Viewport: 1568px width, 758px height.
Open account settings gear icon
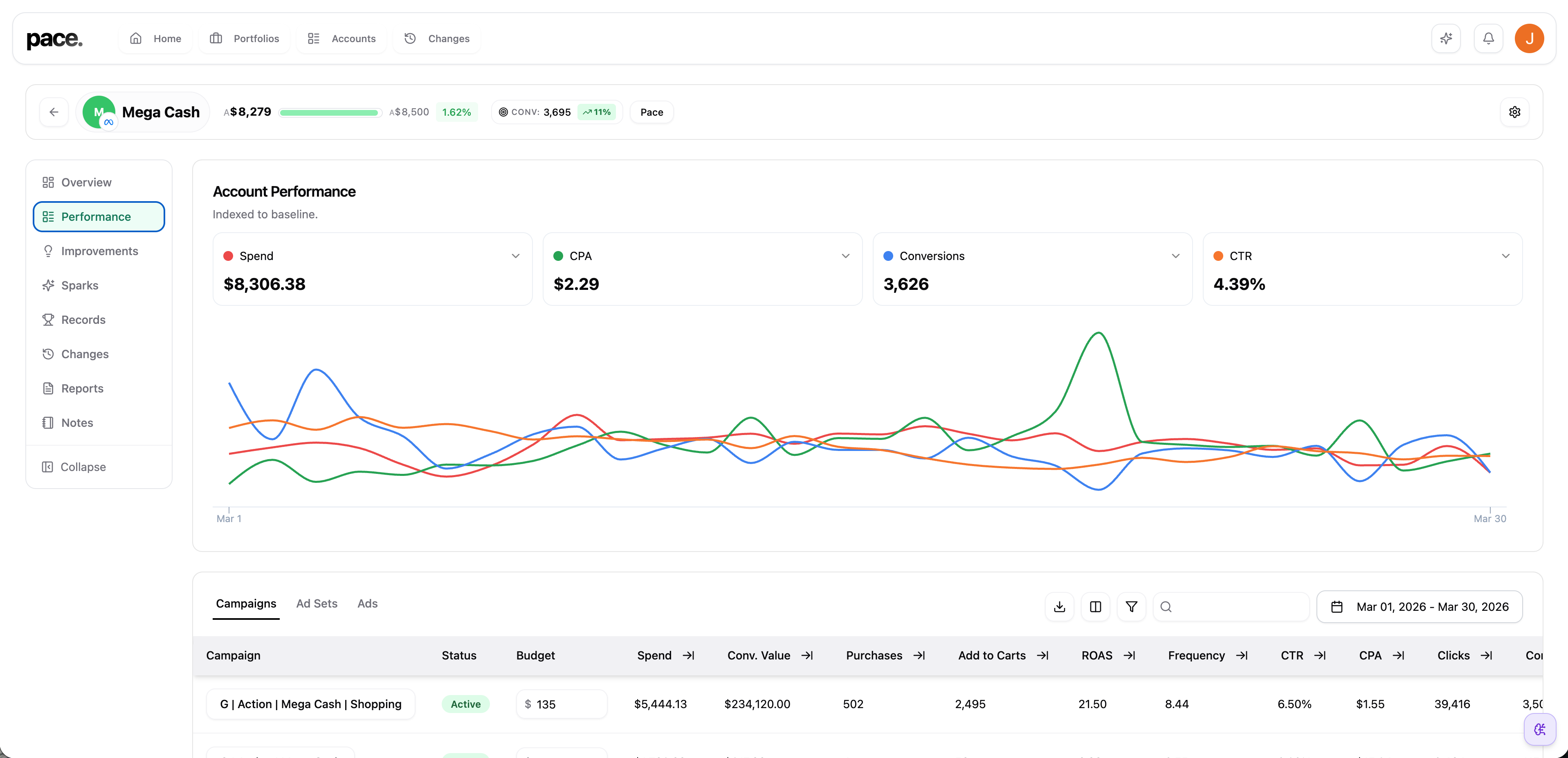click(1514, 112)
